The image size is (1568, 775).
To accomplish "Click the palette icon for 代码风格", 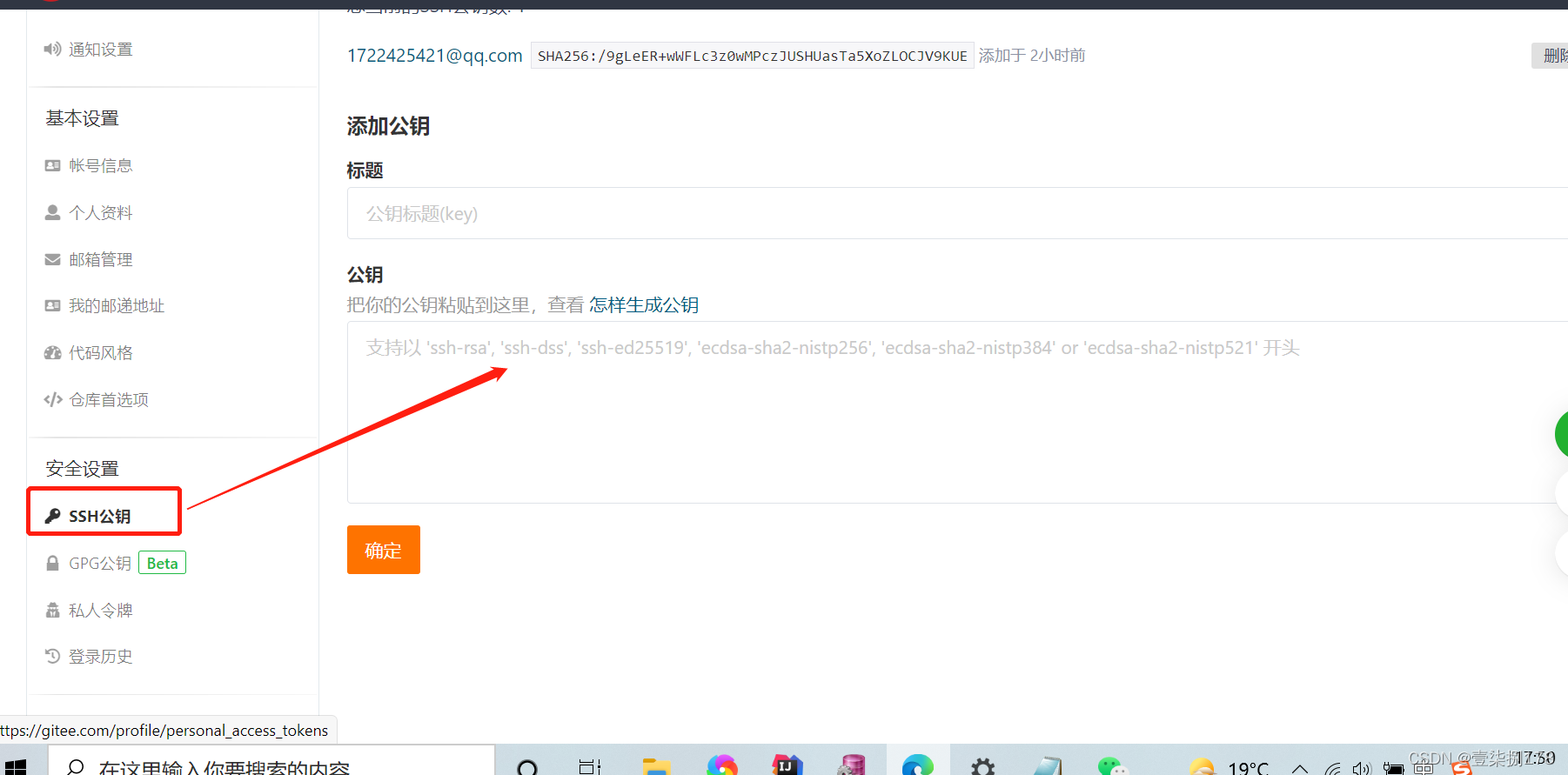I will (52, 352).
